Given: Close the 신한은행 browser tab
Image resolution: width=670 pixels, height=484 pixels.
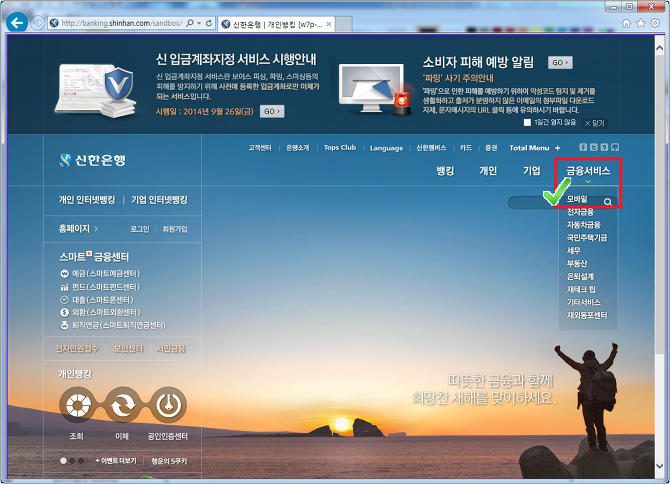Looking at the screenshot, I should [329, 24].
